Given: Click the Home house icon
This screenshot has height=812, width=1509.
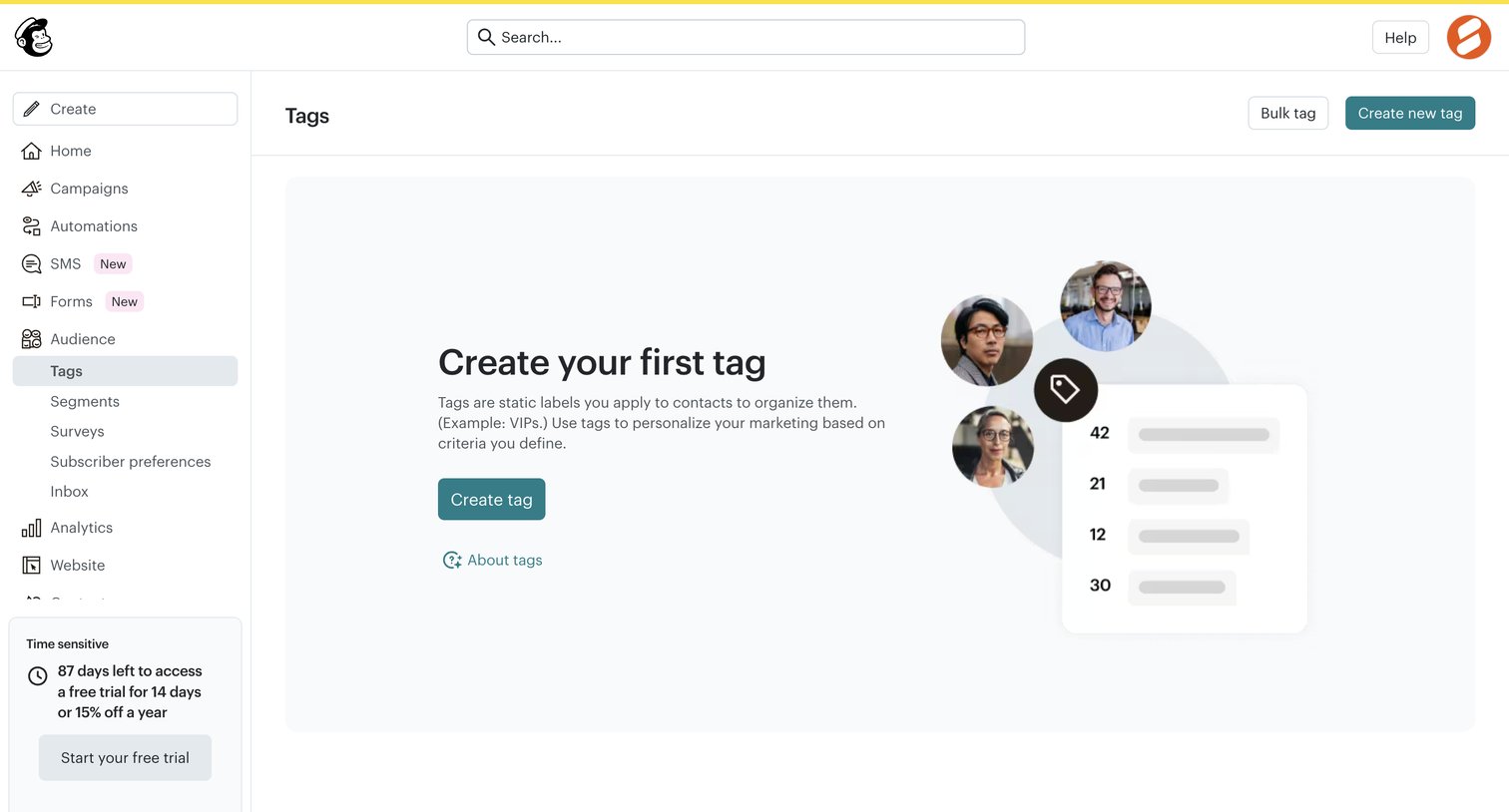Looking at the screenshot, I should coord(32,151).
